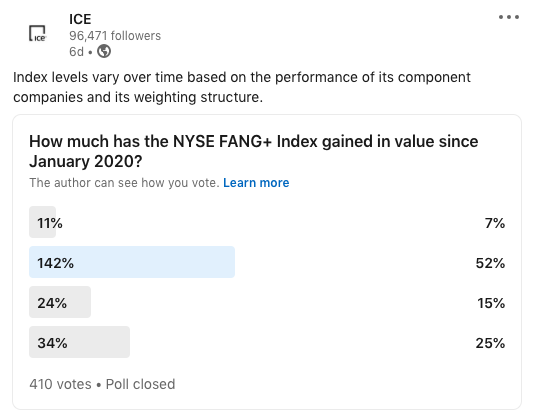The image size is (534, 414).
Task: Click the post text about index levels
Action: (x=241, y=87)
